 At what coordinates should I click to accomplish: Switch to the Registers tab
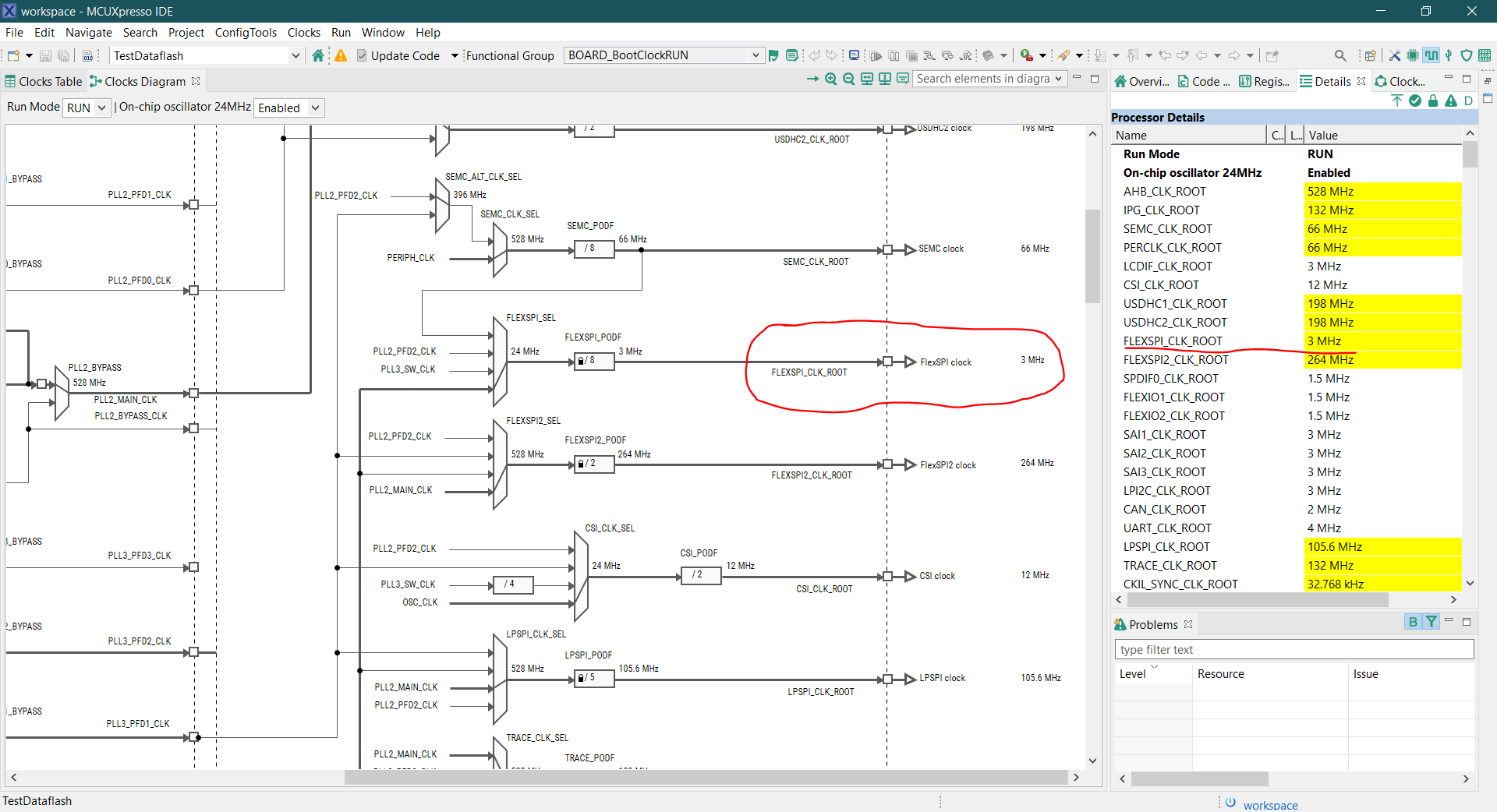click(1264, 80)
